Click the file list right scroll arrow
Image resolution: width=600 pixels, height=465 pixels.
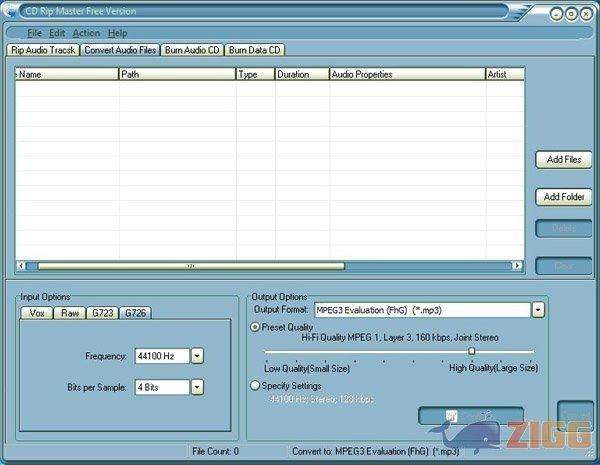pyautogui.click(x=517, y=266)
